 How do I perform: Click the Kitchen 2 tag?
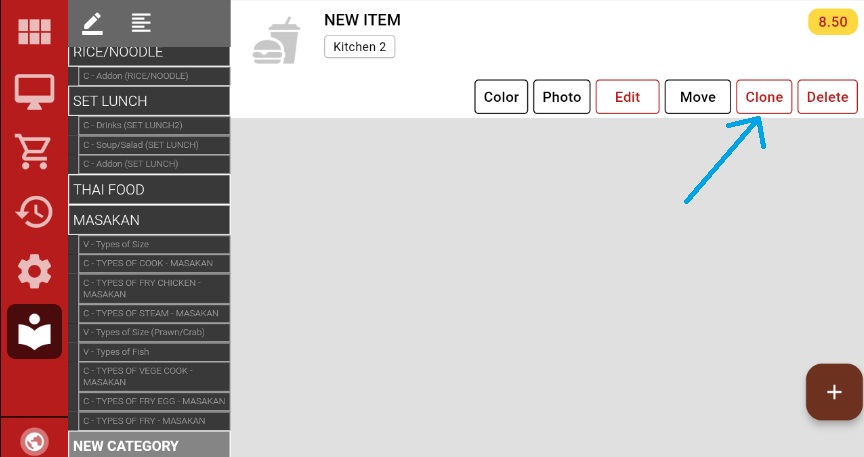pos(359,47)
